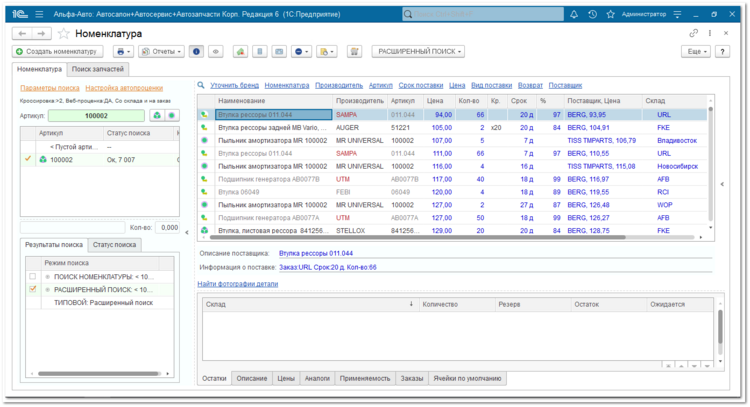Viewport: 750px width, 407px height.
Task: Click the green-red price tag toolbar icon
Action: click(x=240, y=51)
